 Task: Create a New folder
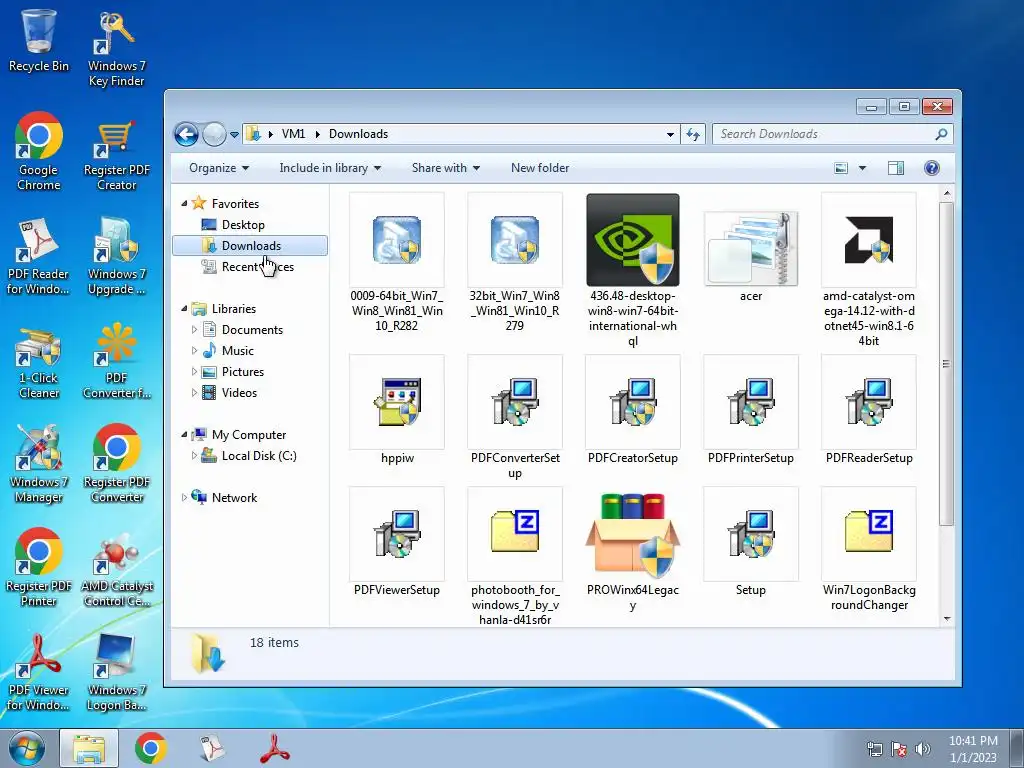[540, 168]
